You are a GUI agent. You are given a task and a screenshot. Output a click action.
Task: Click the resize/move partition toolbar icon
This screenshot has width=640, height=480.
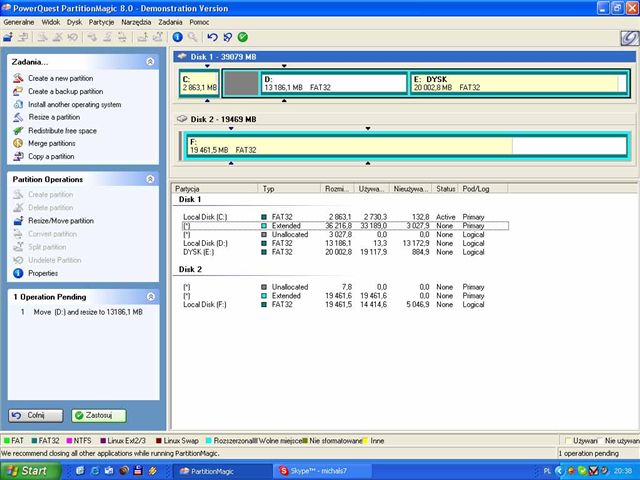point(8,38)
